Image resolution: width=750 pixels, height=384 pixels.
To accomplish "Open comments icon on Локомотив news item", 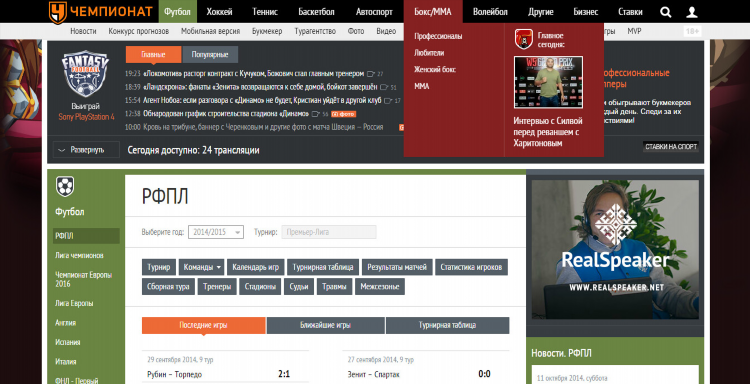I will [x=370, y=74].
